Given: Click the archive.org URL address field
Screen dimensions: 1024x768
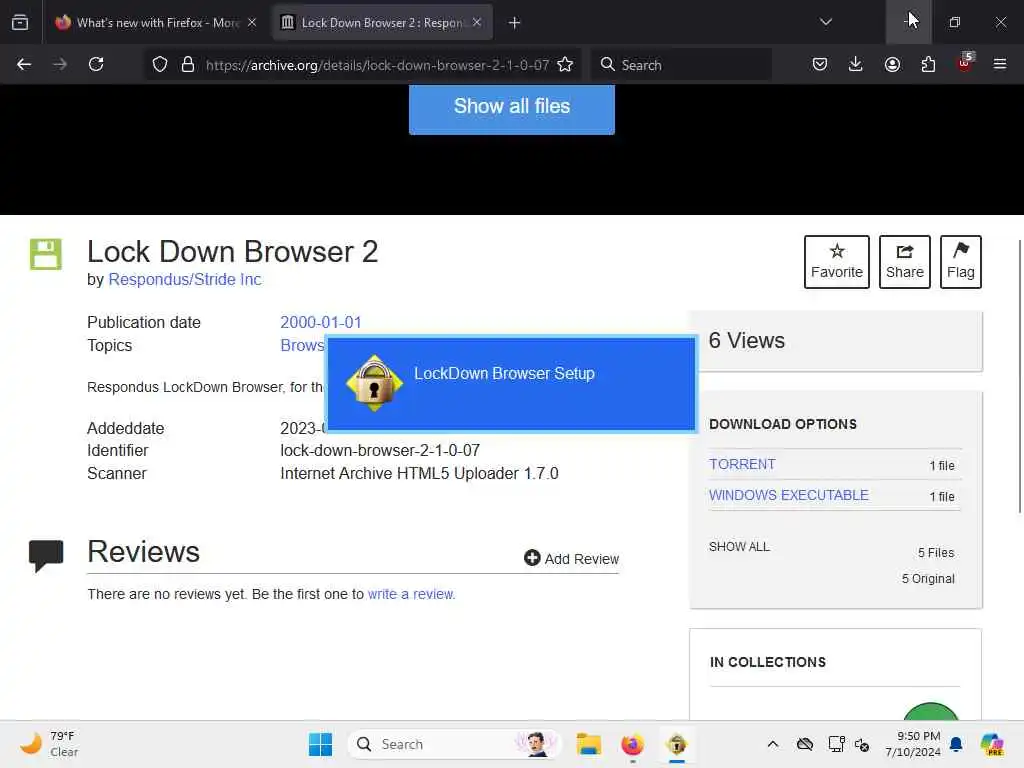Looking at the screenshot, I should (x=377, y=65).
